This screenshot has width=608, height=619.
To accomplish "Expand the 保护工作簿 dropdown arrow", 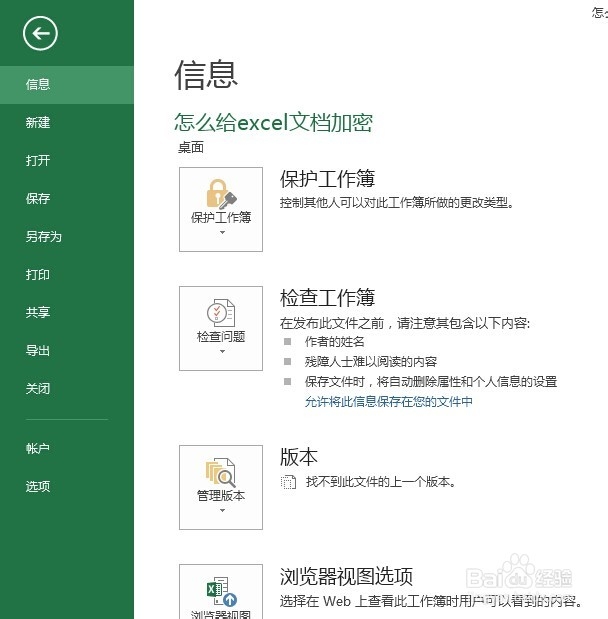I will [222, 233].
